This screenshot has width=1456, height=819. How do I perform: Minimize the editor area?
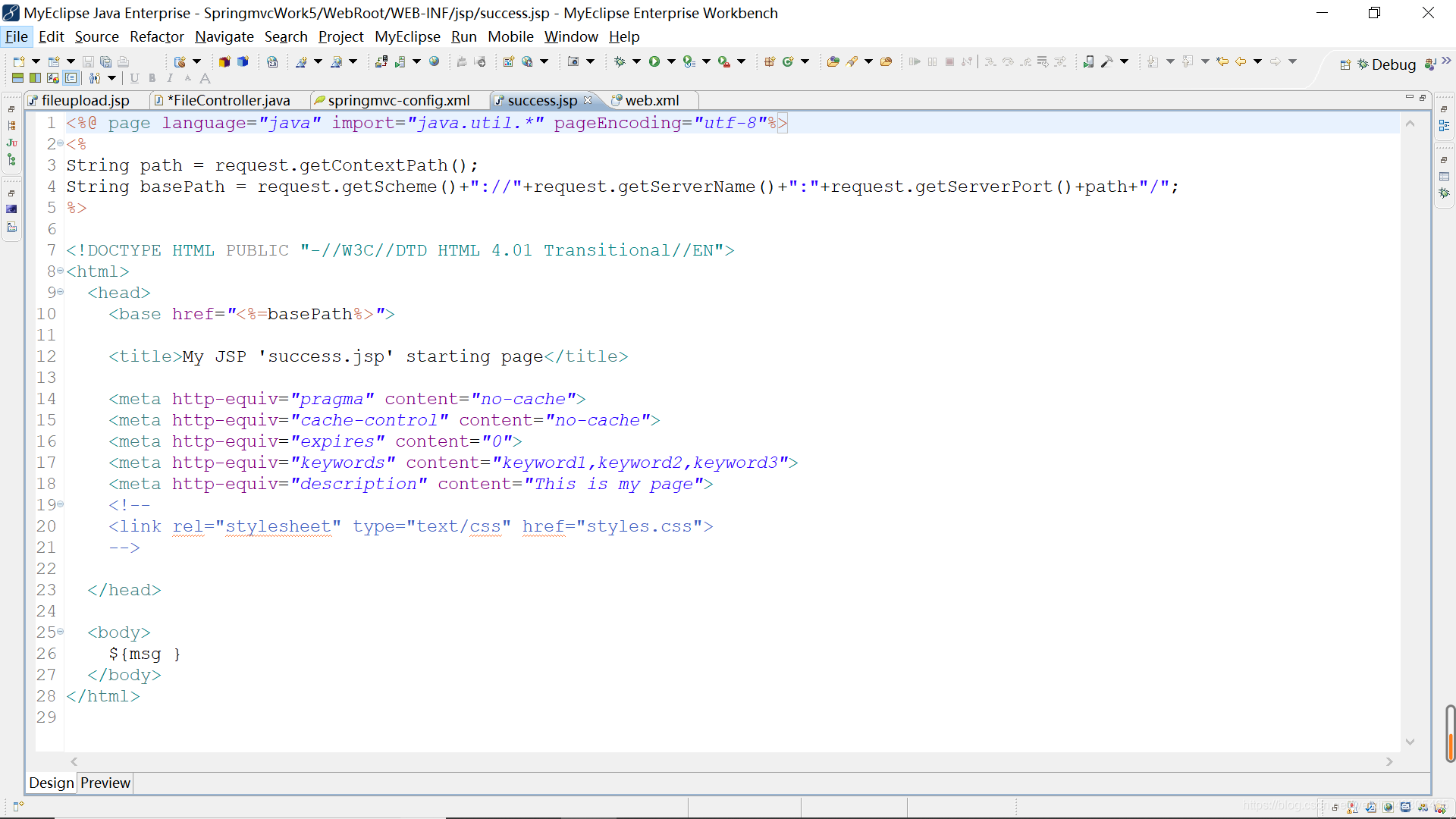[1409, 97]
